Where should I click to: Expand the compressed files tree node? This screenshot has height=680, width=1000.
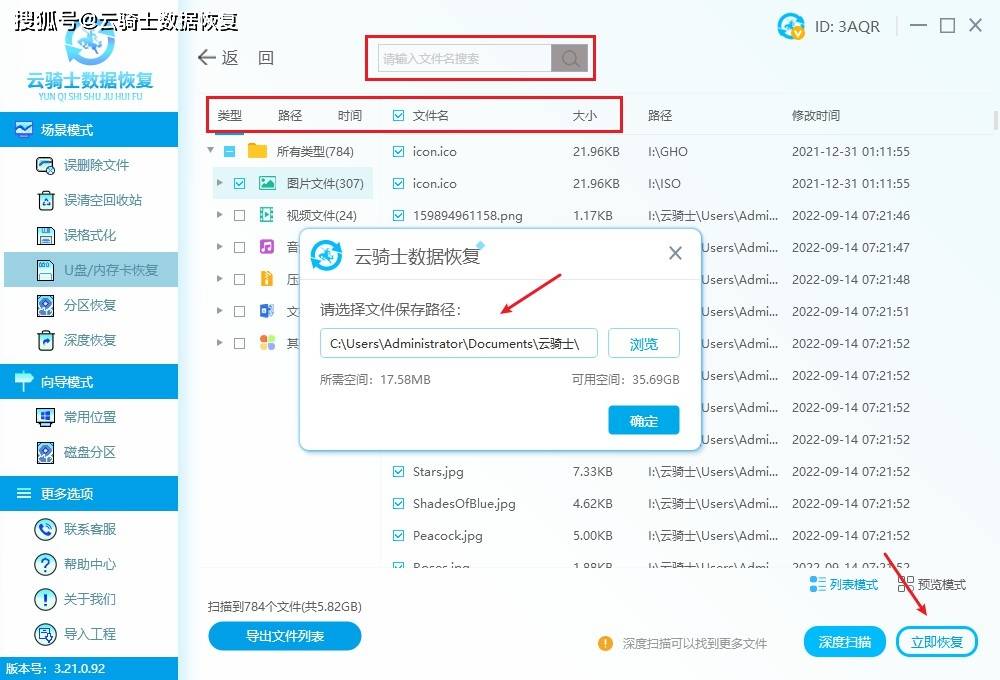[x=219, y=279]
